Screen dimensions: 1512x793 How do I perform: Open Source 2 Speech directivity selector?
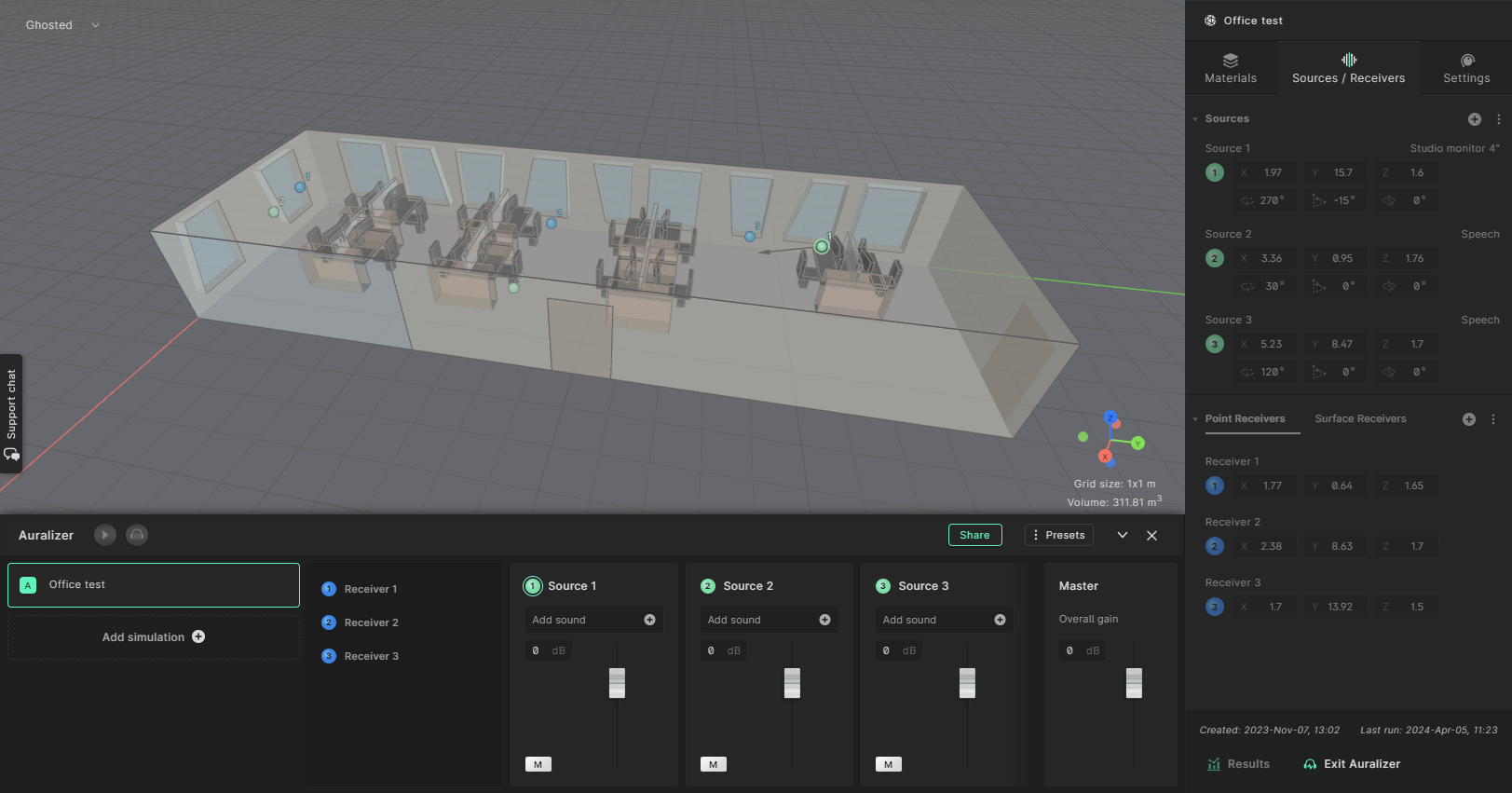pyautogui.click(x=1479, y=234)
